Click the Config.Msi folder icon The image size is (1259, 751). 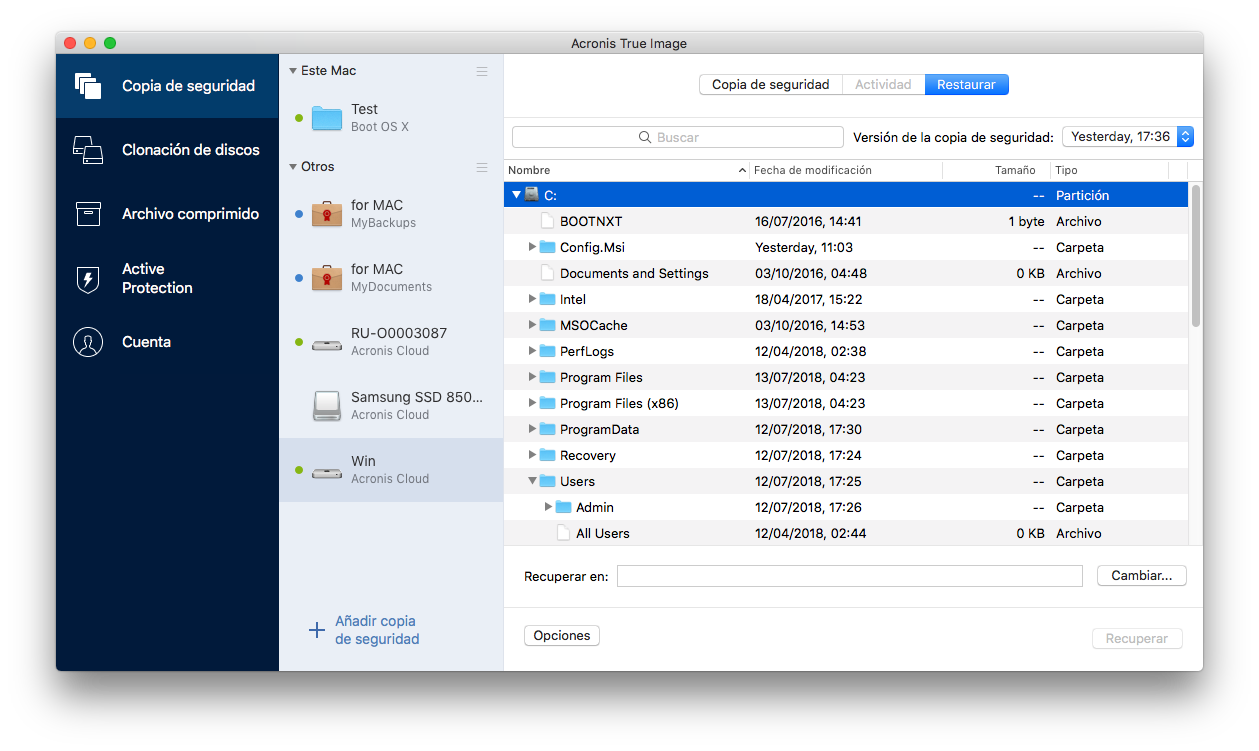[547, 247]
